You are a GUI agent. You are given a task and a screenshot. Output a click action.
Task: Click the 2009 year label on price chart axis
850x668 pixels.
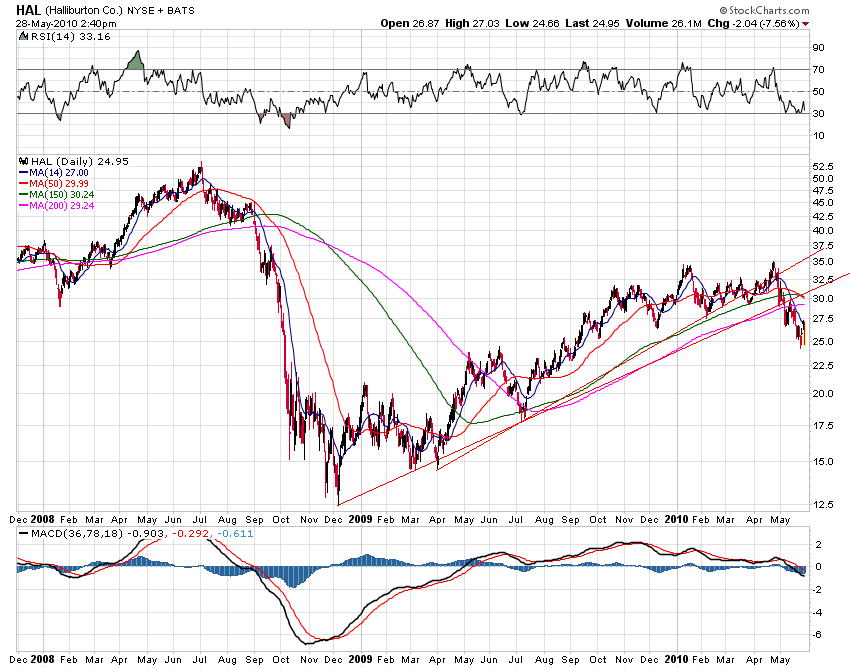[x=360, y=519]
